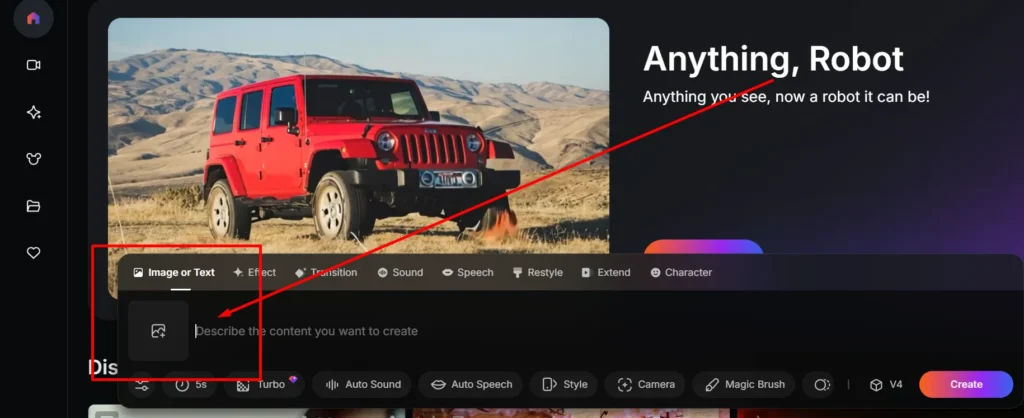Open the video camera sidebar icon
1024x418 pixels.
click(33, 65)
